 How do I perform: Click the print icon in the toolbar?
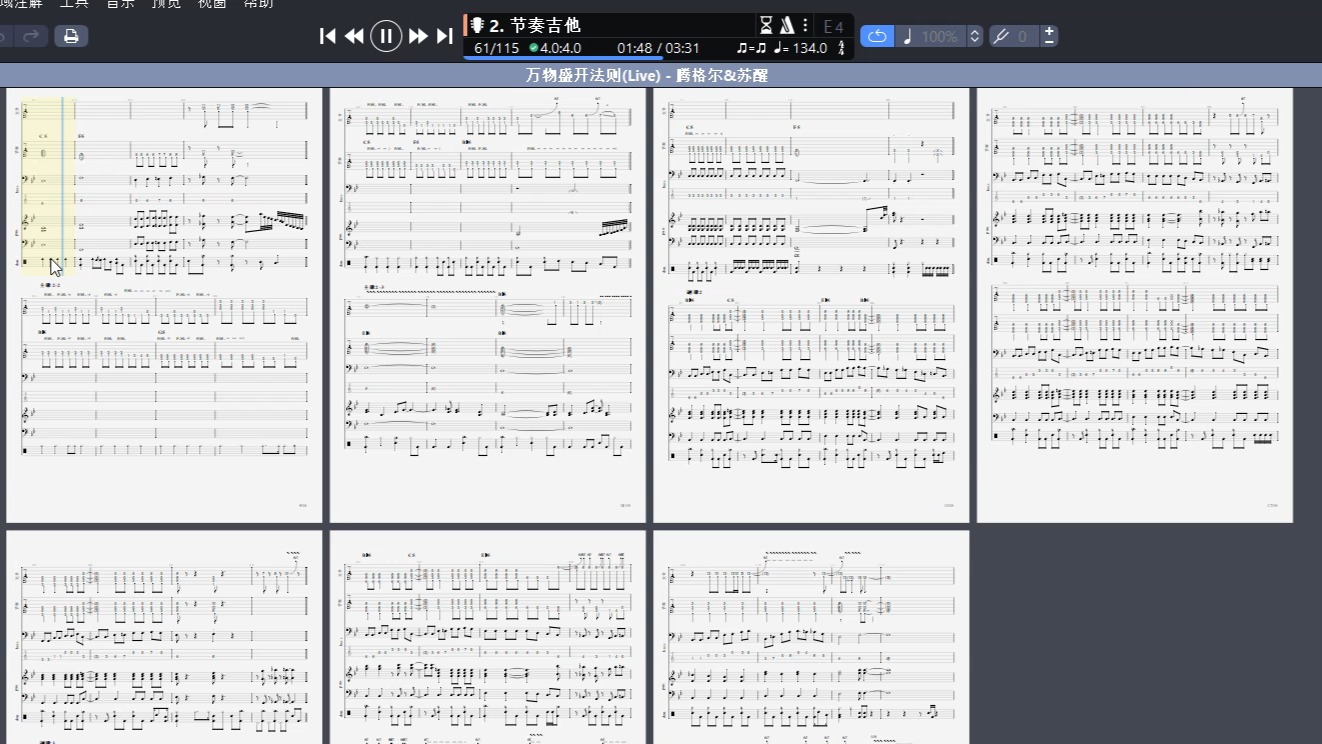70,36
